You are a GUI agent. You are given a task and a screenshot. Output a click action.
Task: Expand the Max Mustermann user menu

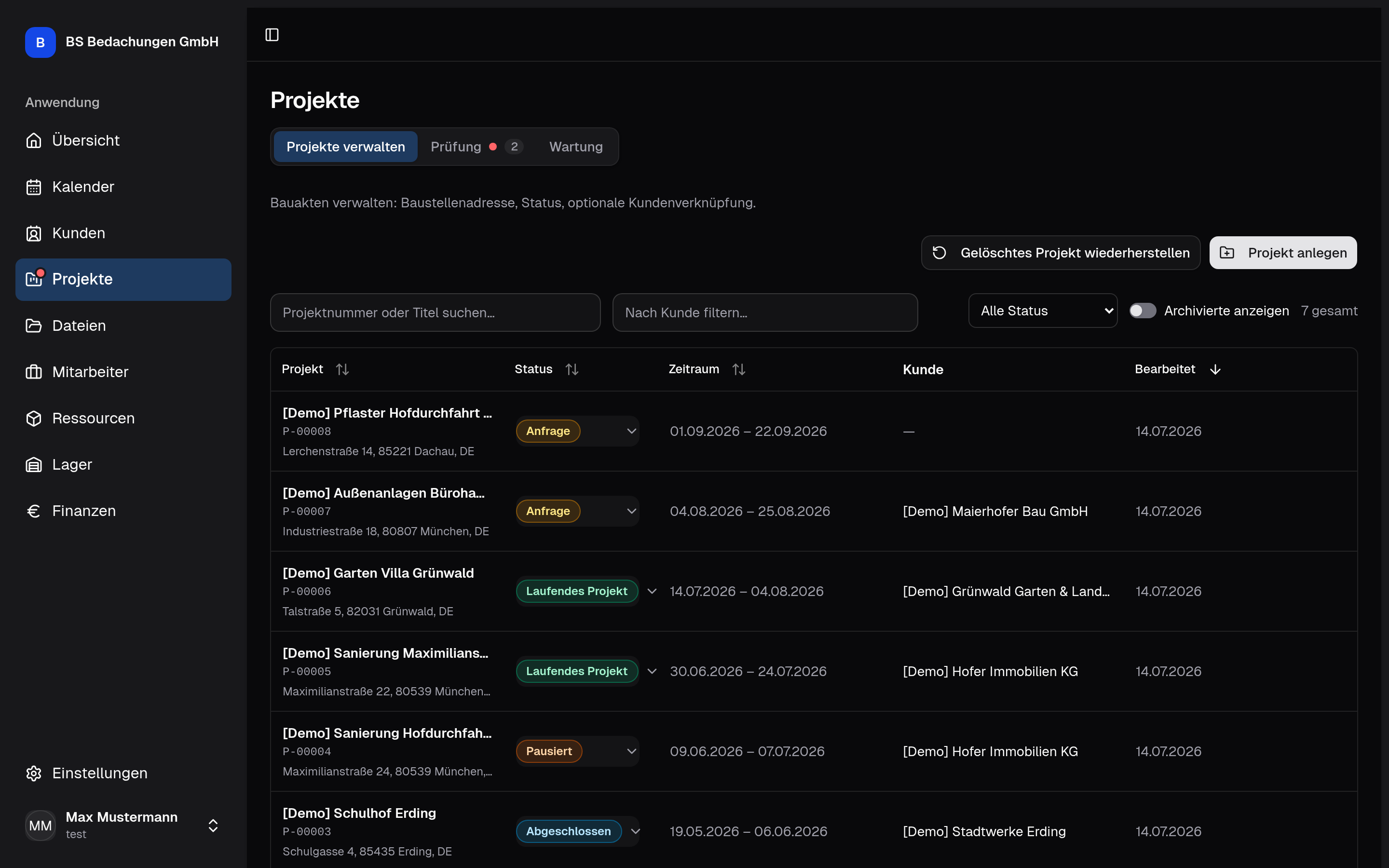(213, 826)
